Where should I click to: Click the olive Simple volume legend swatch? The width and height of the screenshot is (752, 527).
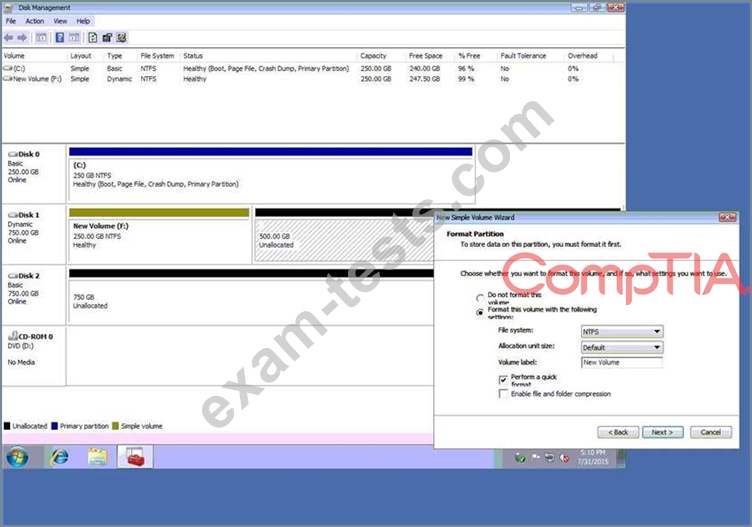point(115,426)
